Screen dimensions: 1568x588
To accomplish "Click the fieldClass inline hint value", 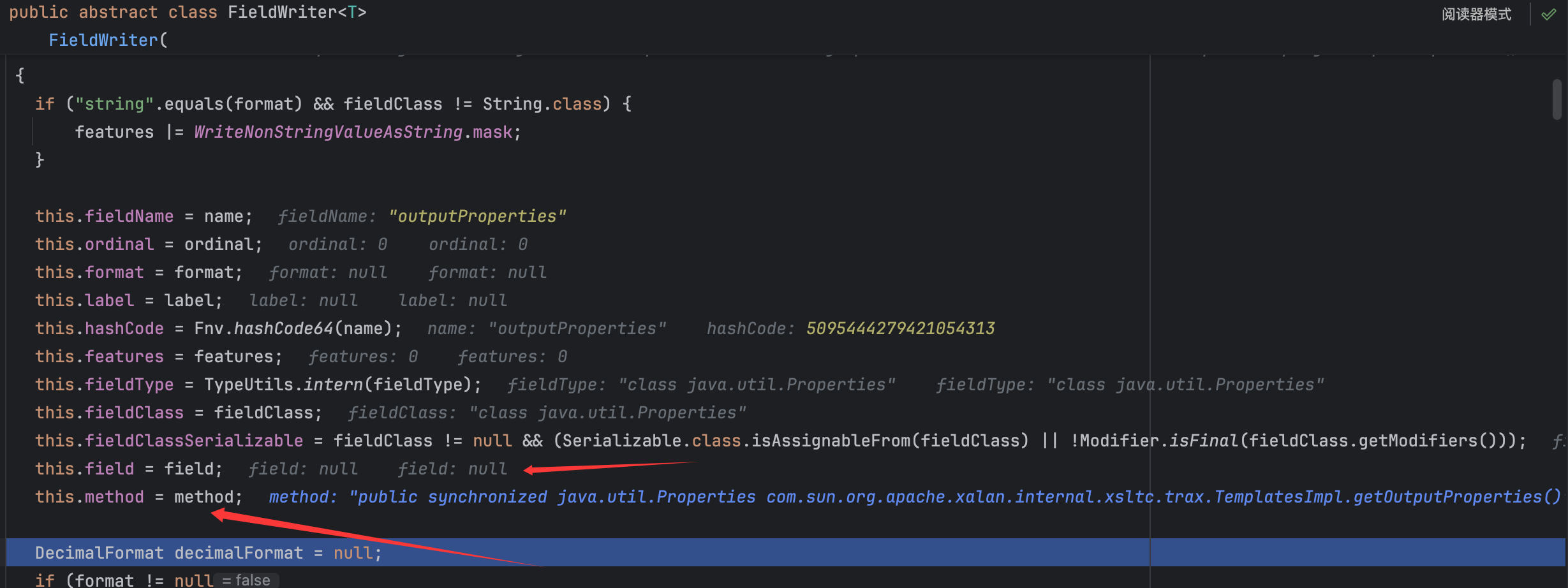I will [607, 413].
